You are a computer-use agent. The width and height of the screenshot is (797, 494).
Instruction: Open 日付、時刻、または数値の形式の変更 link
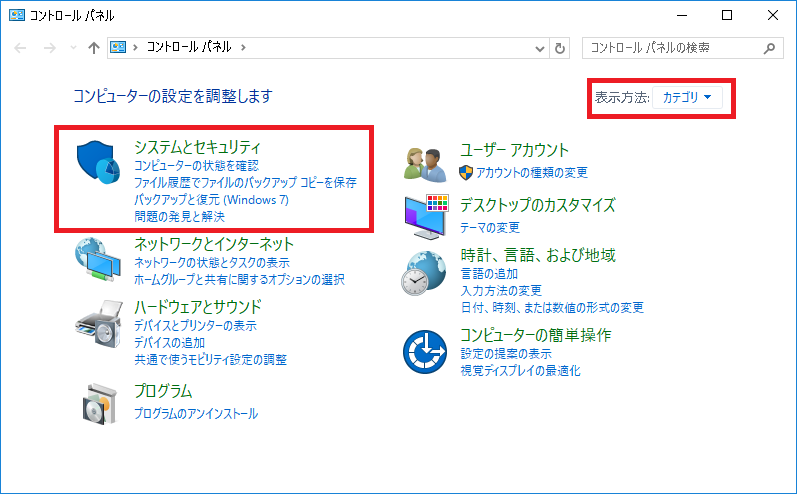click(x=552, y=307)
